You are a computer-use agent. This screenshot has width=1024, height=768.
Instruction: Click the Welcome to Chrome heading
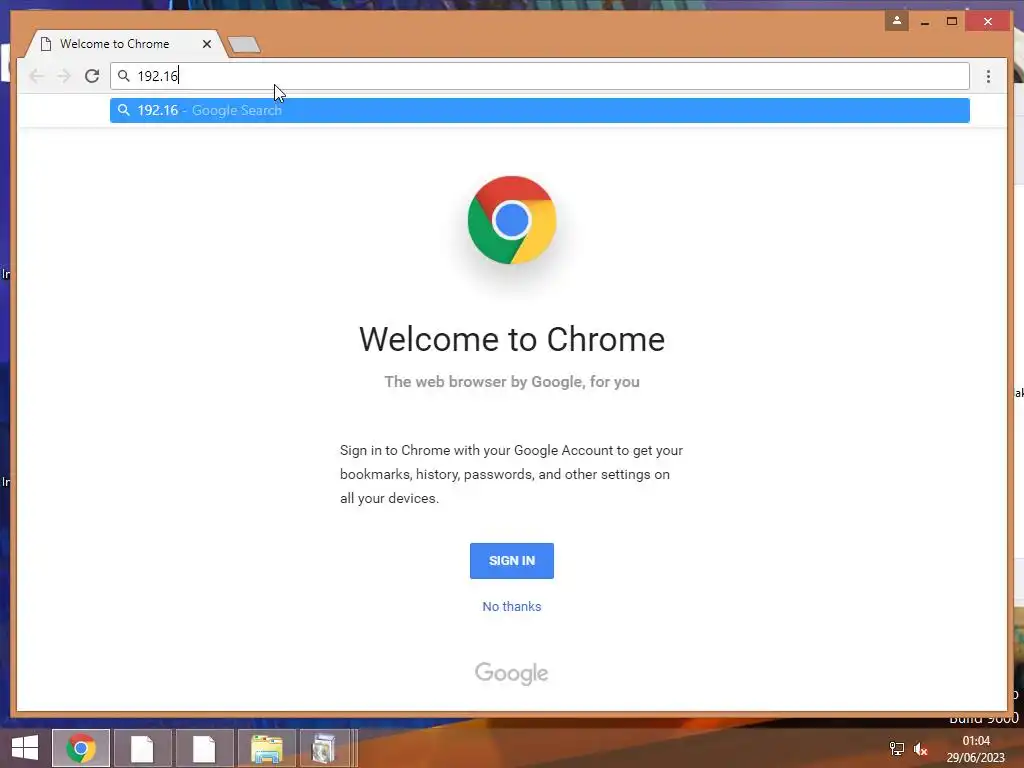pyautogui.click(x=511, y=340)
